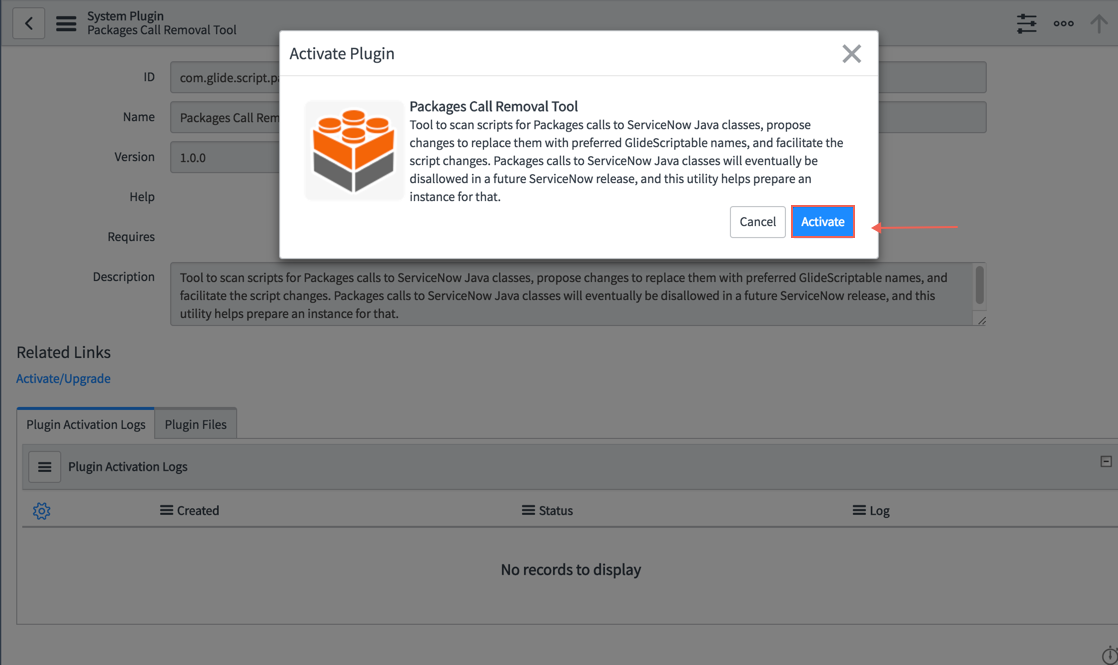Click the Requires field label

point(131,237)
